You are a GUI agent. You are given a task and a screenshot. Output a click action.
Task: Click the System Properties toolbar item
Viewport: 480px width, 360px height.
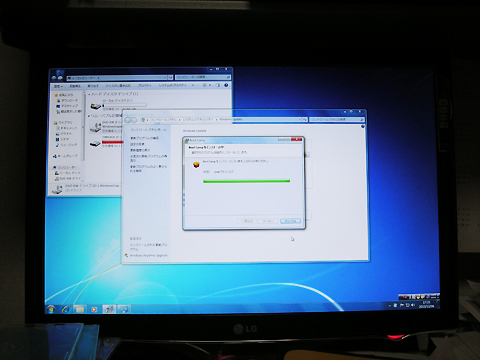click(x=172, y=86)
